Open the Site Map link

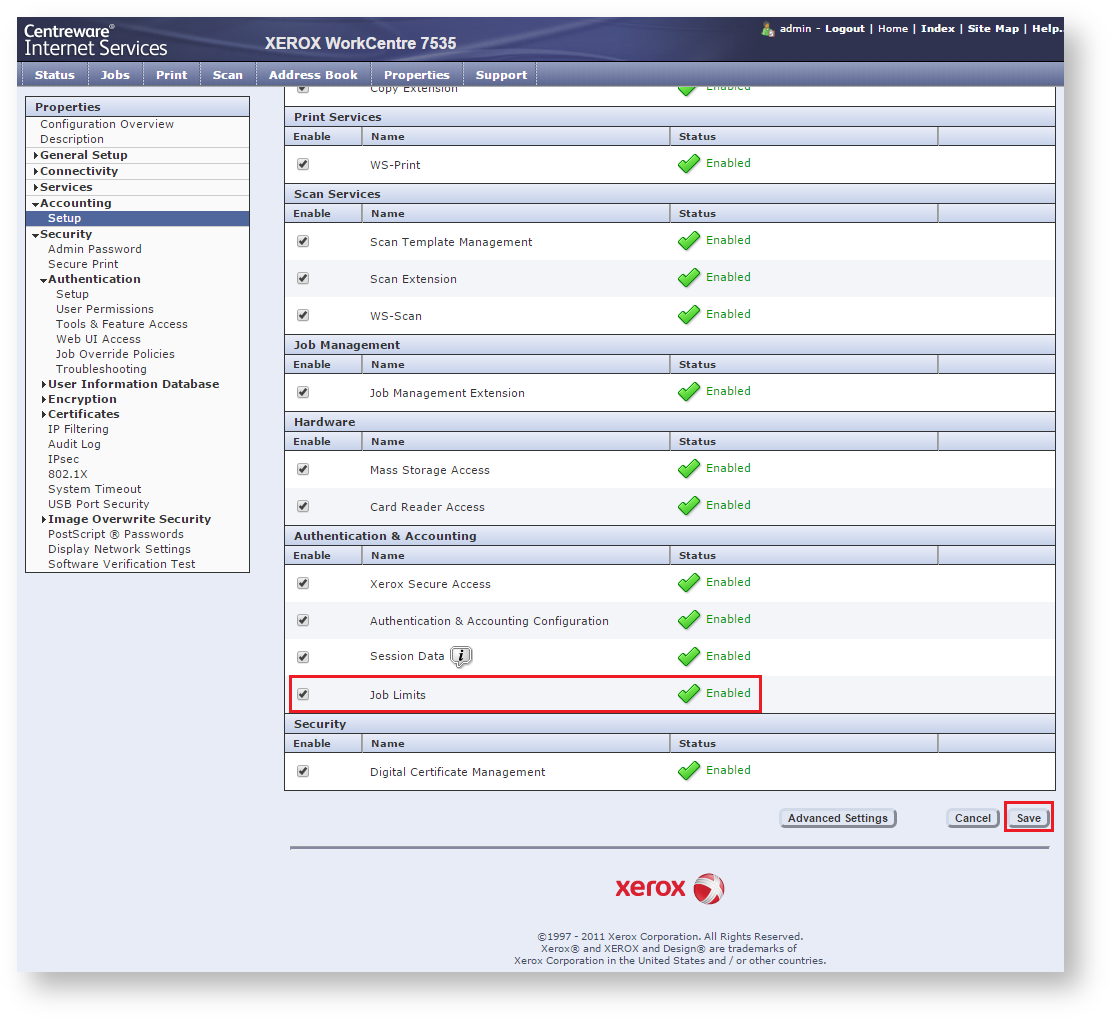pyautogui.click(x=993, y=28)
